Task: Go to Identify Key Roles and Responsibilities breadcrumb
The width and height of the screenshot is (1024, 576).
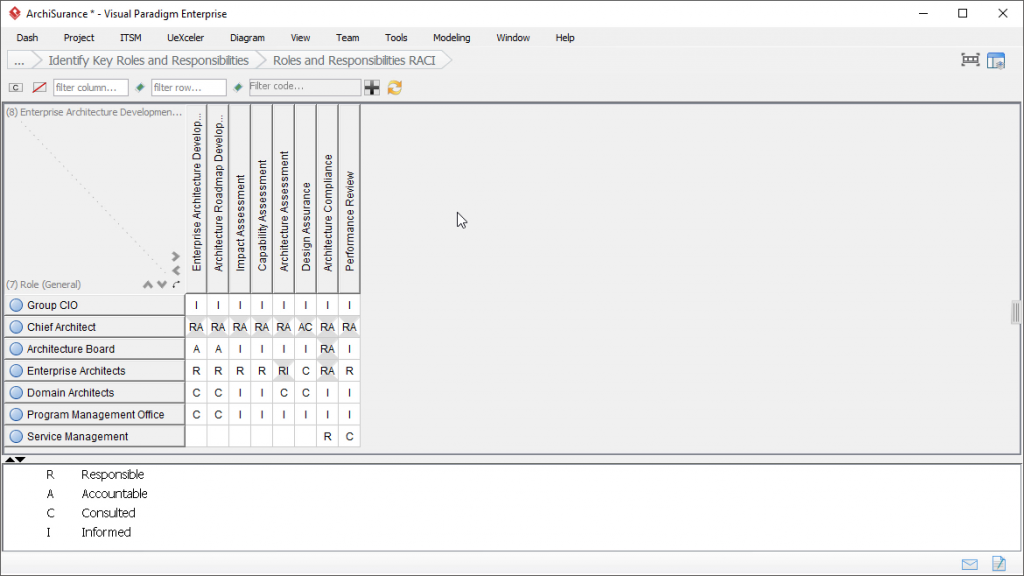Action: [x=148, y=60]
